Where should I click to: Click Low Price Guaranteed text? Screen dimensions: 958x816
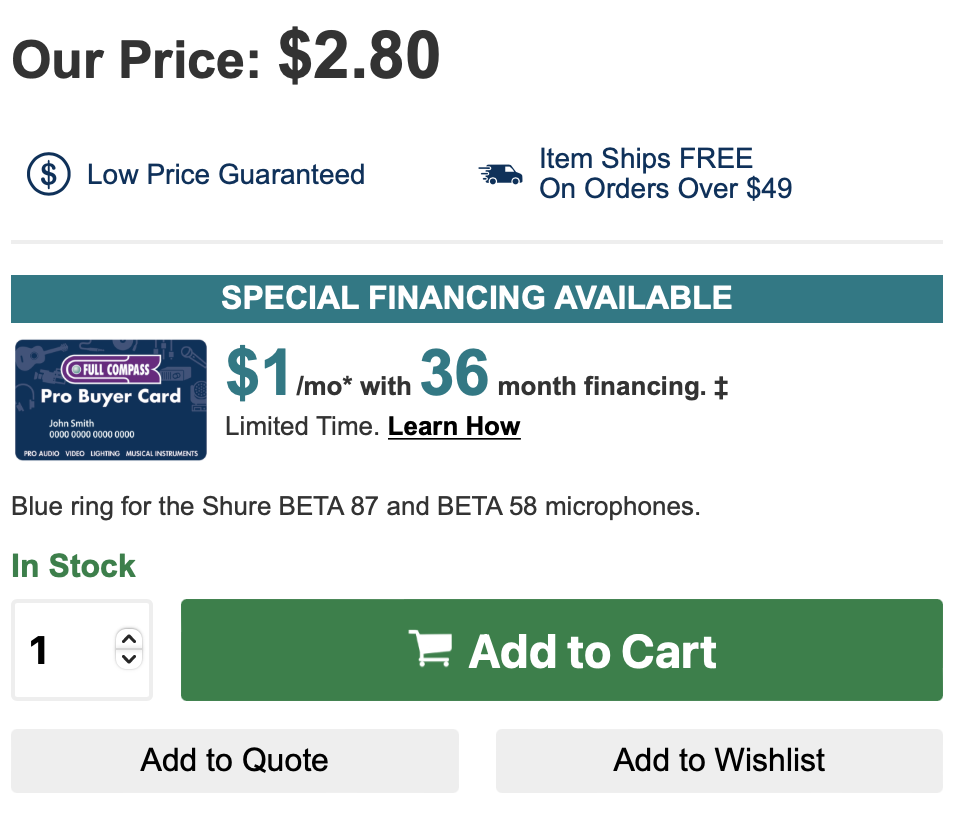pyautogui.click(x=226, y=175)
